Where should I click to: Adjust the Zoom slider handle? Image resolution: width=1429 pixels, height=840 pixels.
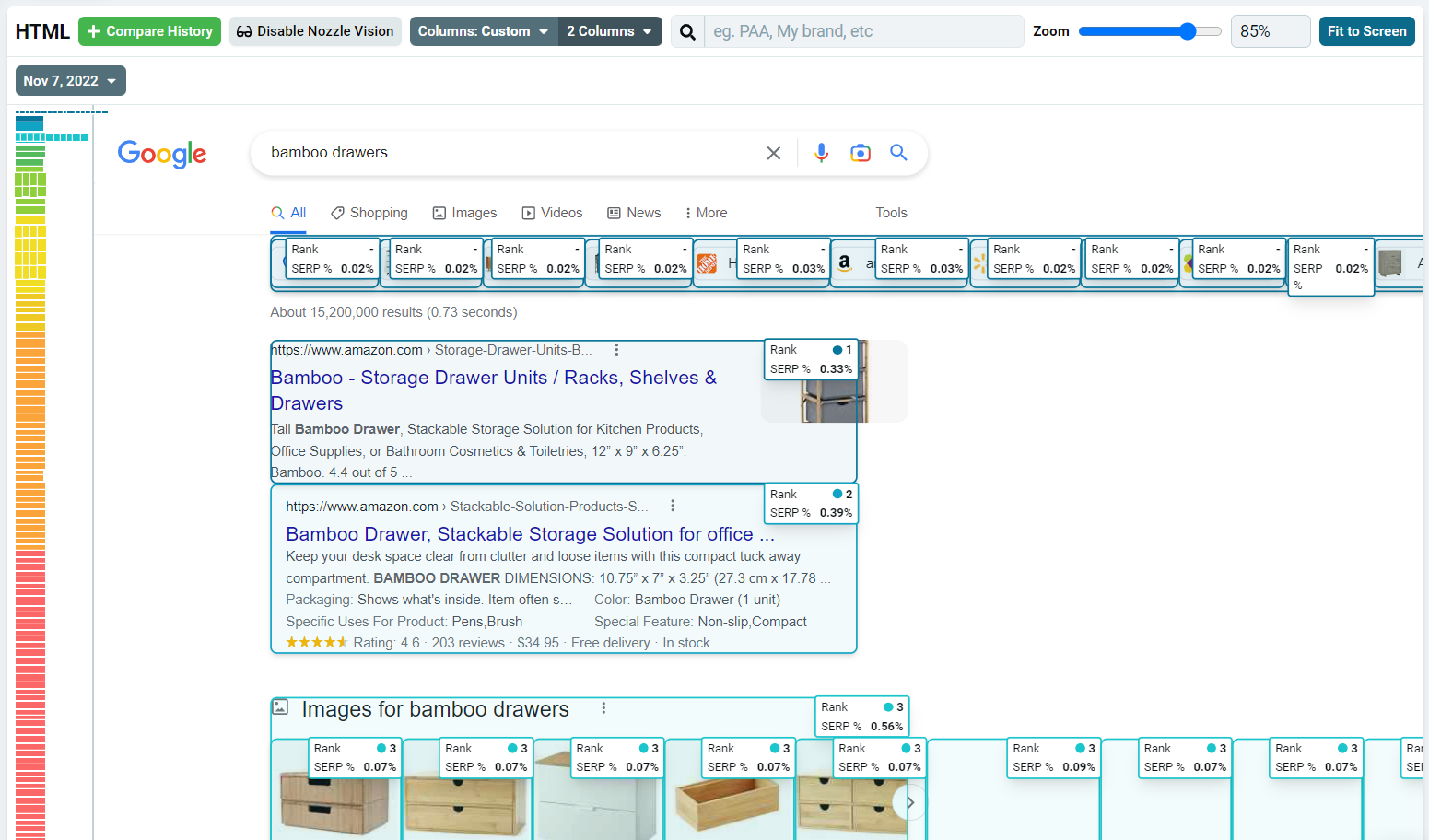pyautogui.click(x=1188, y=31)
